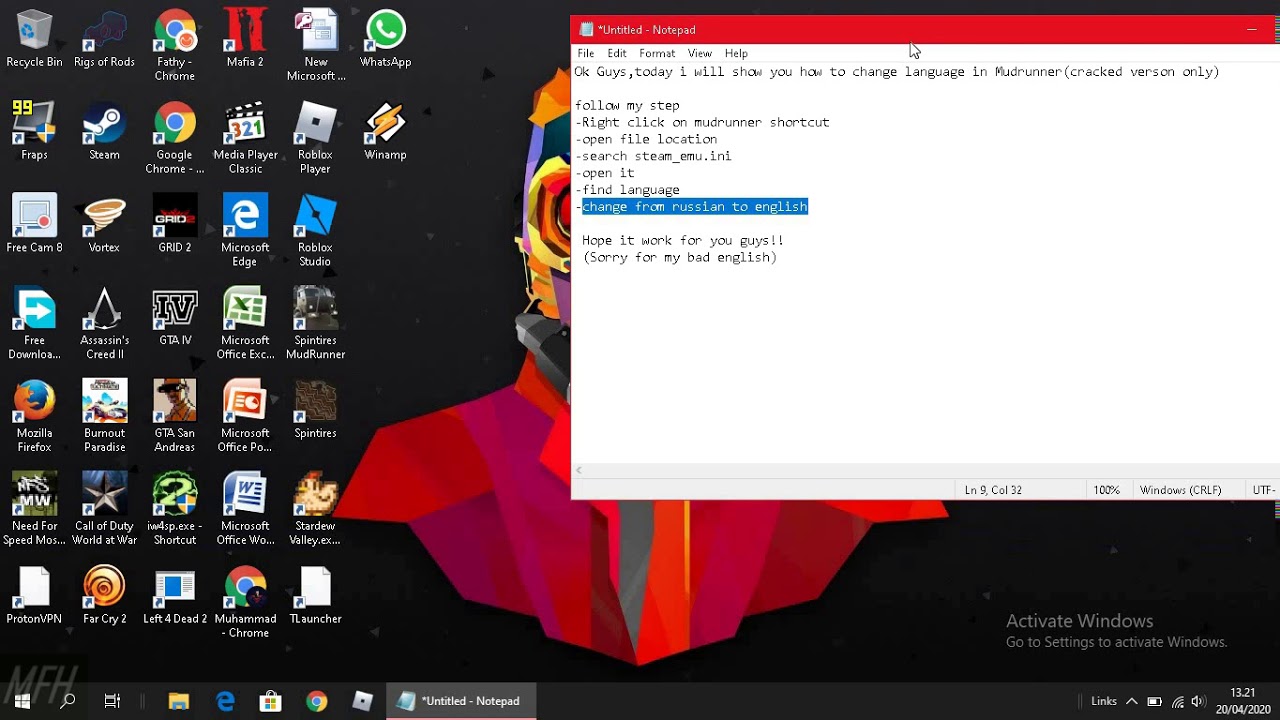Select the Spintires MudRunner desktop shortcut

click(315, 325)
